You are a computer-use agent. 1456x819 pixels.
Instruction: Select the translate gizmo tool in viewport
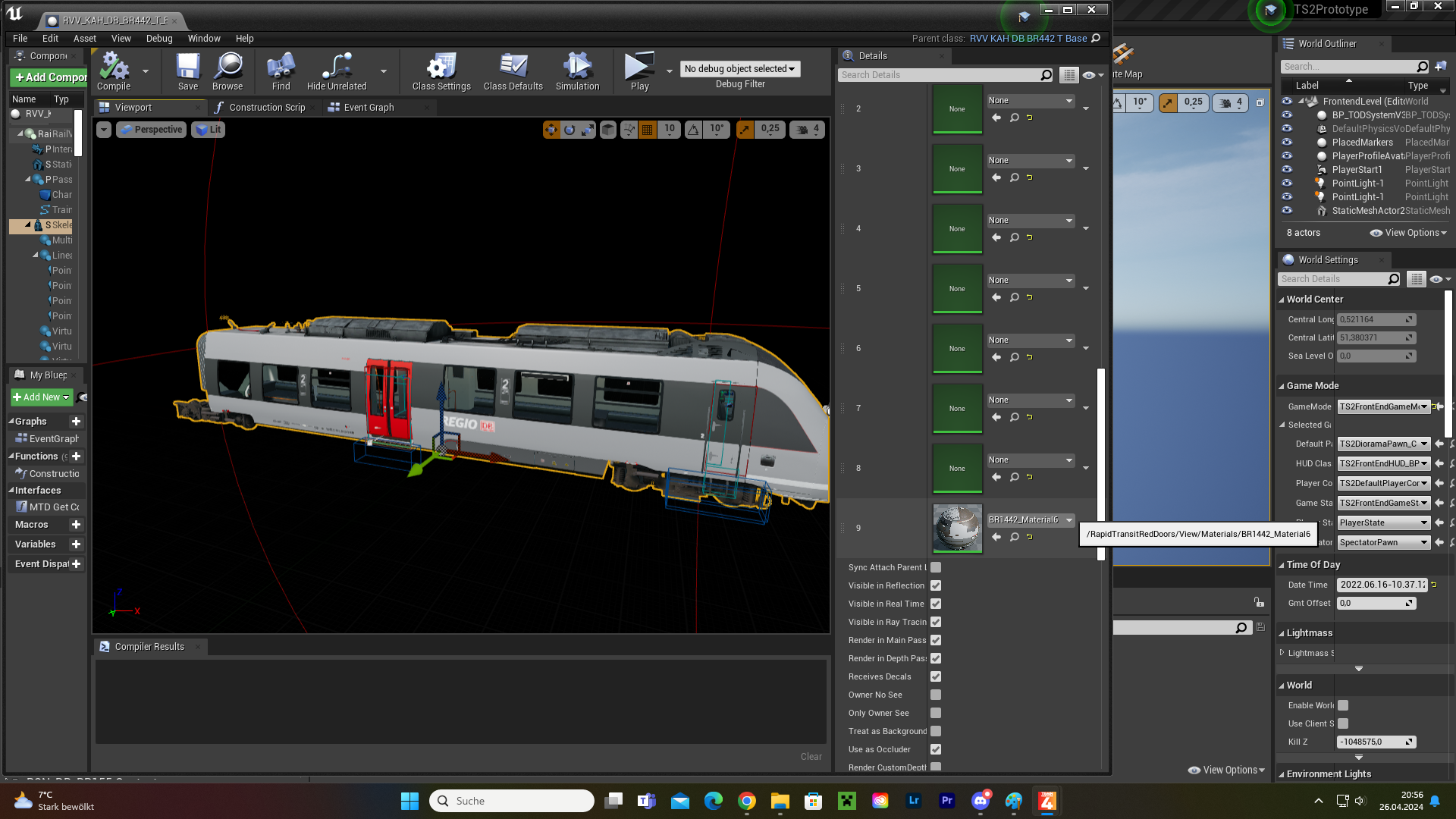[x=551, y=130]
